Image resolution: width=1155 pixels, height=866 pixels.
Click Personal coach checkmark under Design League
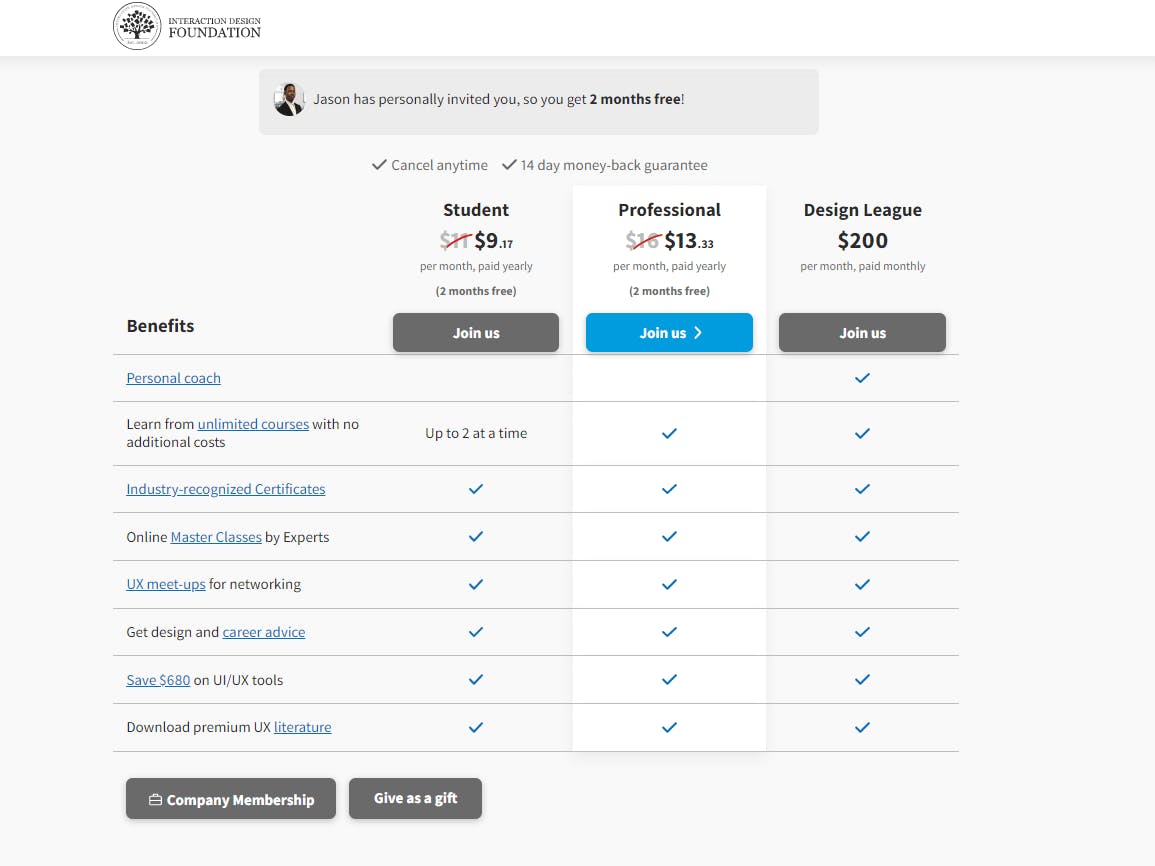(862, 378)
